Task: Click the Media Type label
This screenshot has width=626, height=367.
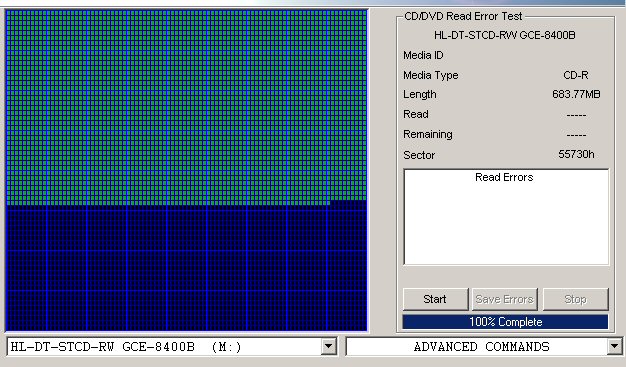Action: [x=430, y=75]
